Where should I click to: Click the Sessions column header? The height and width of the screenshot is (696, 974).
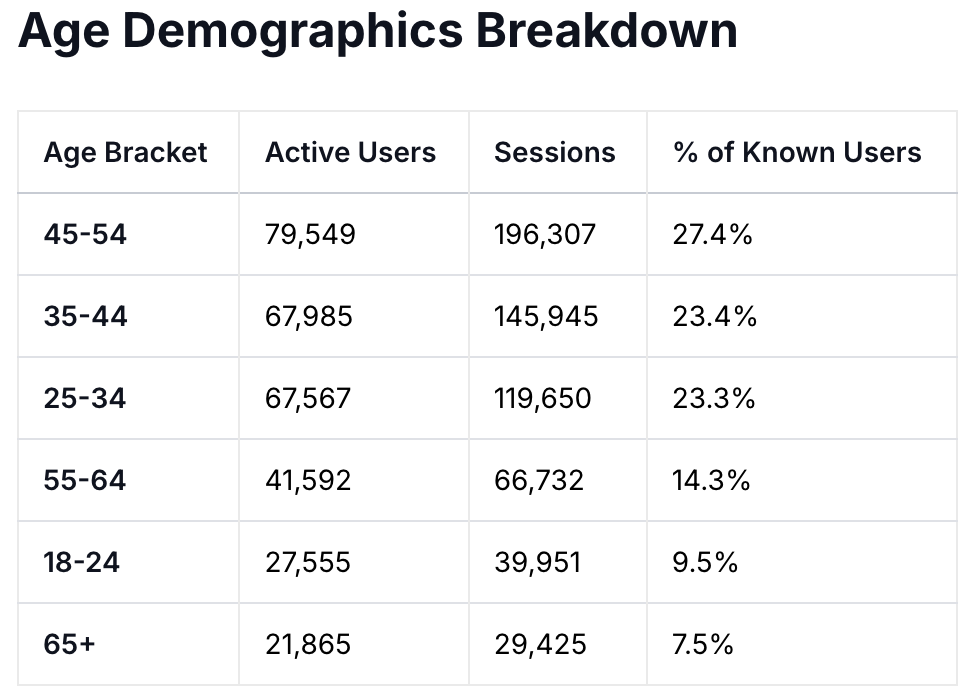coord(555,153)
